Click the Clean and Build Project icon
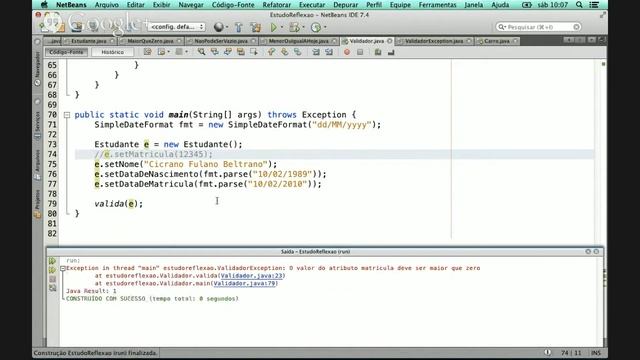 [256, 27]
